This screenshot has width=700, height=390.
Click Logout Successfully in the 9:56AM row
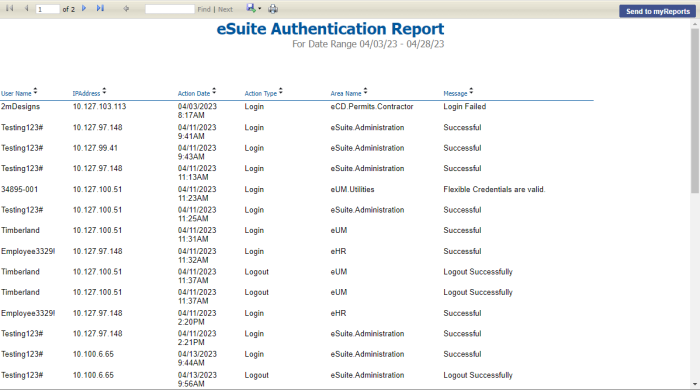(478, 375)
